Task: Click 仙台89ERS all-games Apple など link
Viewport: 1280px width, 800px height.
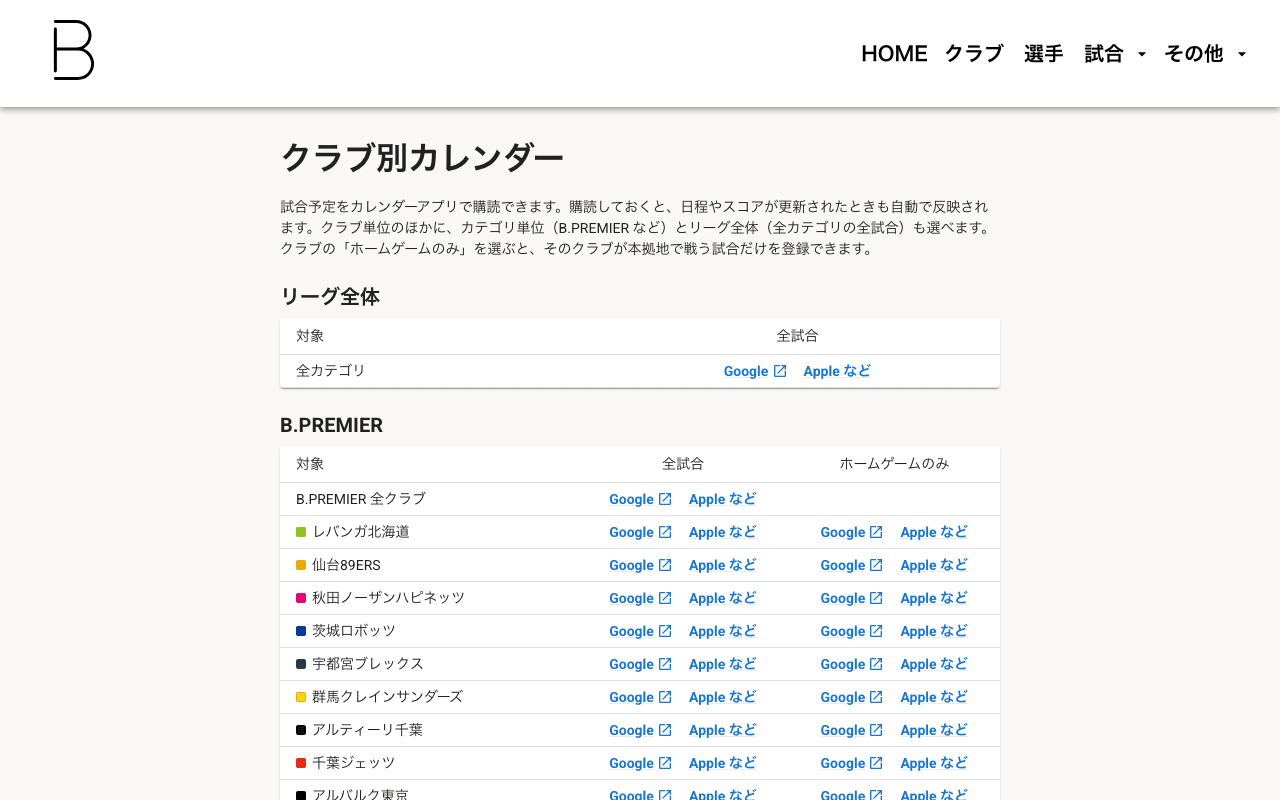Action: (722, 565)
